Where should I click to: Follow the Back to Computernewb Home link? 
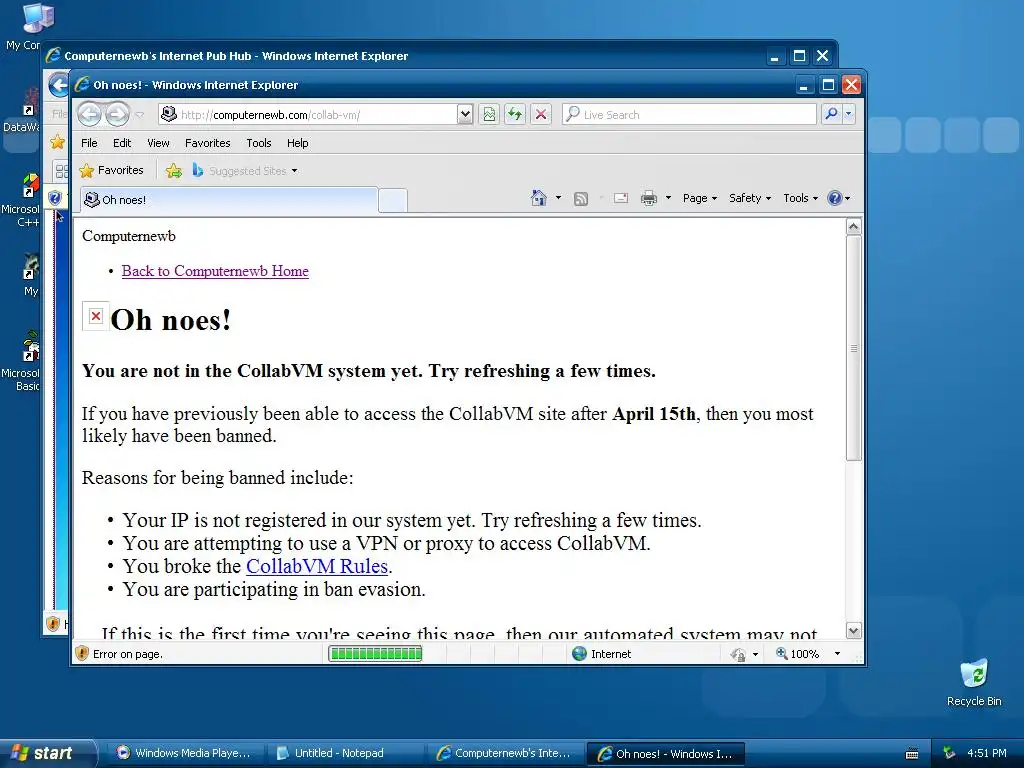(215, 271)
